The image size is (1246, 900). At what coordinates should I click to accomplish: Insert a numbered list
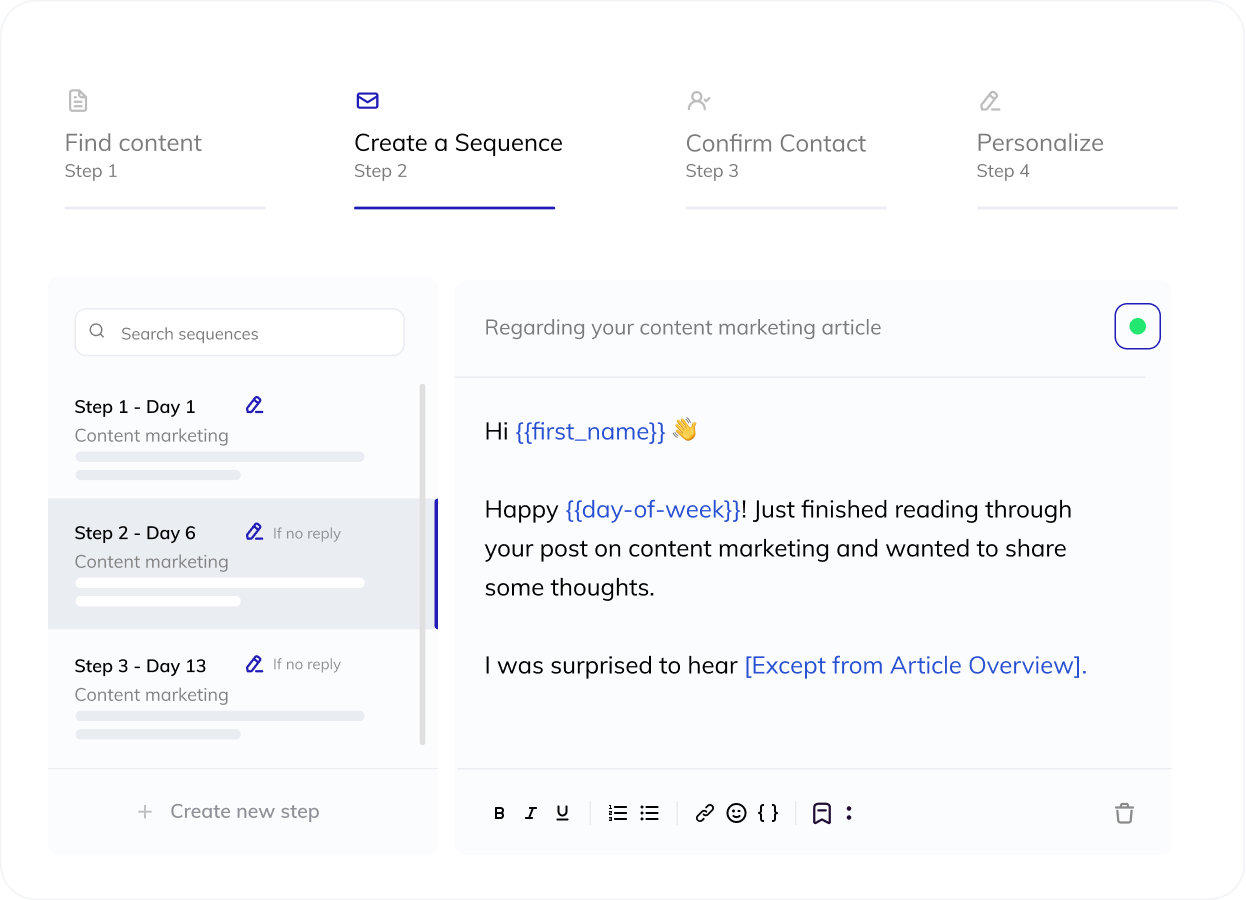pos(618,813)
